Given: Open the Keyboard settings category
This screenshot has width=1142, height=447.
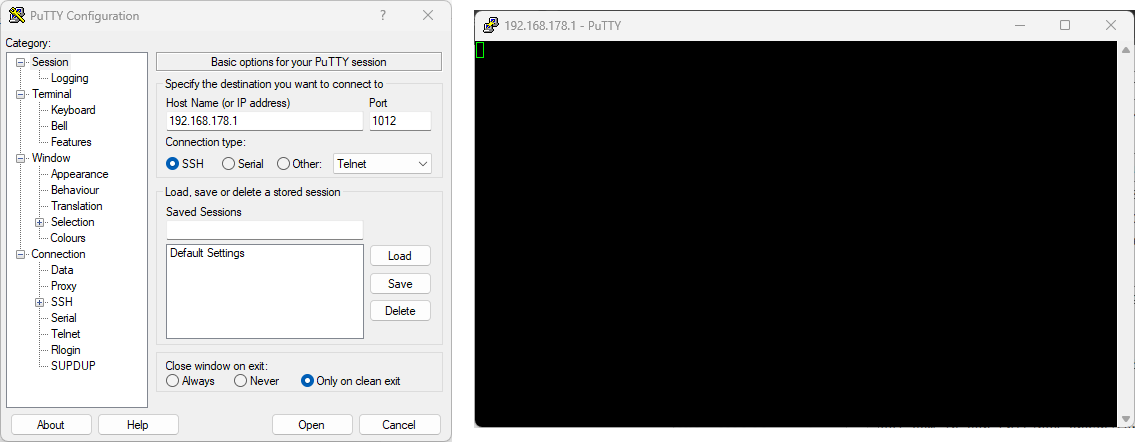Looking at the screenshot, I should [x=73, y=111].
